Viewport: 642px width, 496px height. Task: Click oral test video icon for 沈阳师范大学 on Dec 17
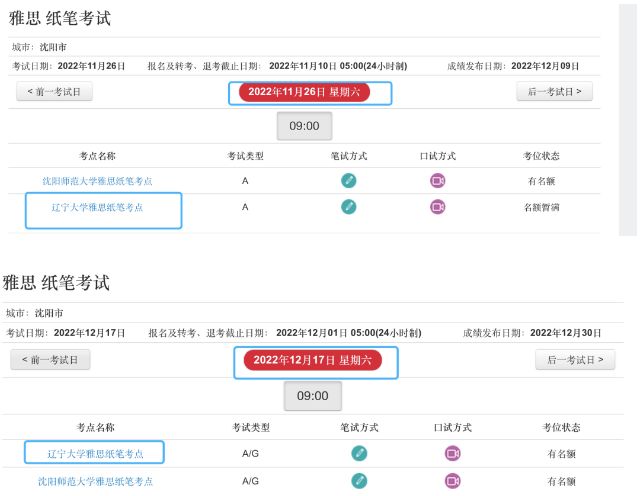(452, 481)
